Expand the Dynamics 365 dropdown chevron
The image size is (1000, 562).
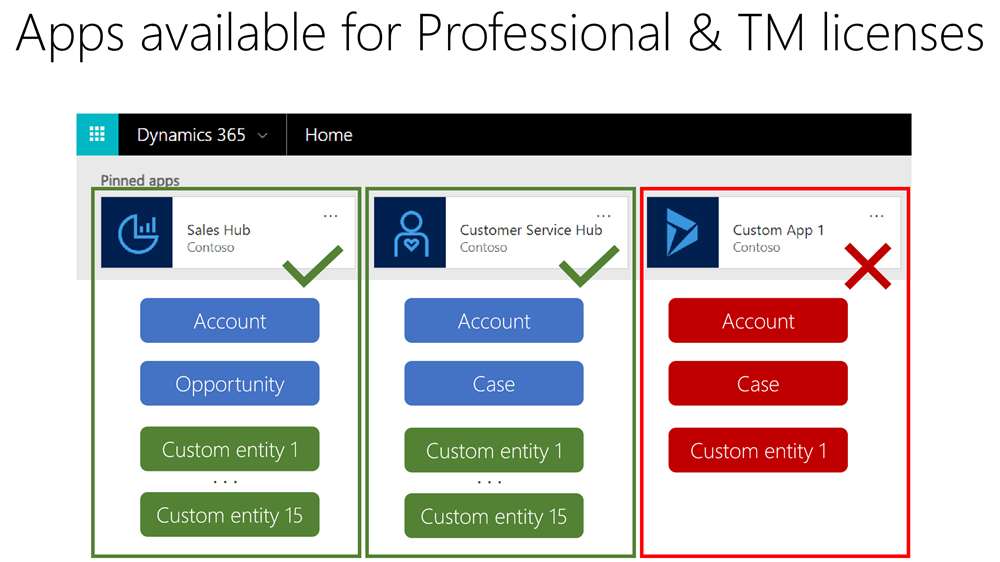pyautogui.click(x=262, y=136)
